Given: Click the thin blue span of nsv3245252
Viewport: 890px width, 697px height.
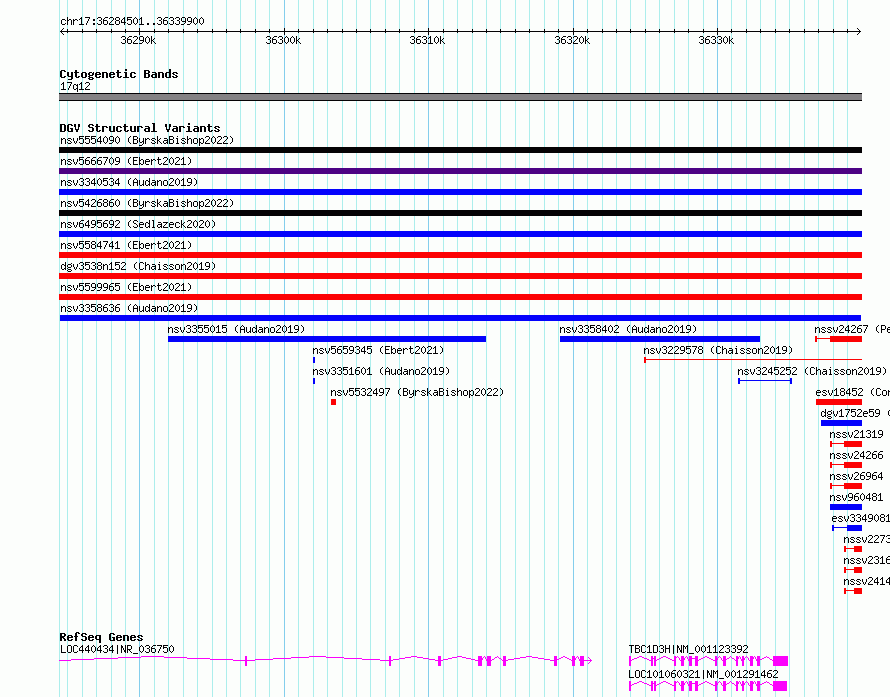Looking at the screenshot, I should click(765, 381).
